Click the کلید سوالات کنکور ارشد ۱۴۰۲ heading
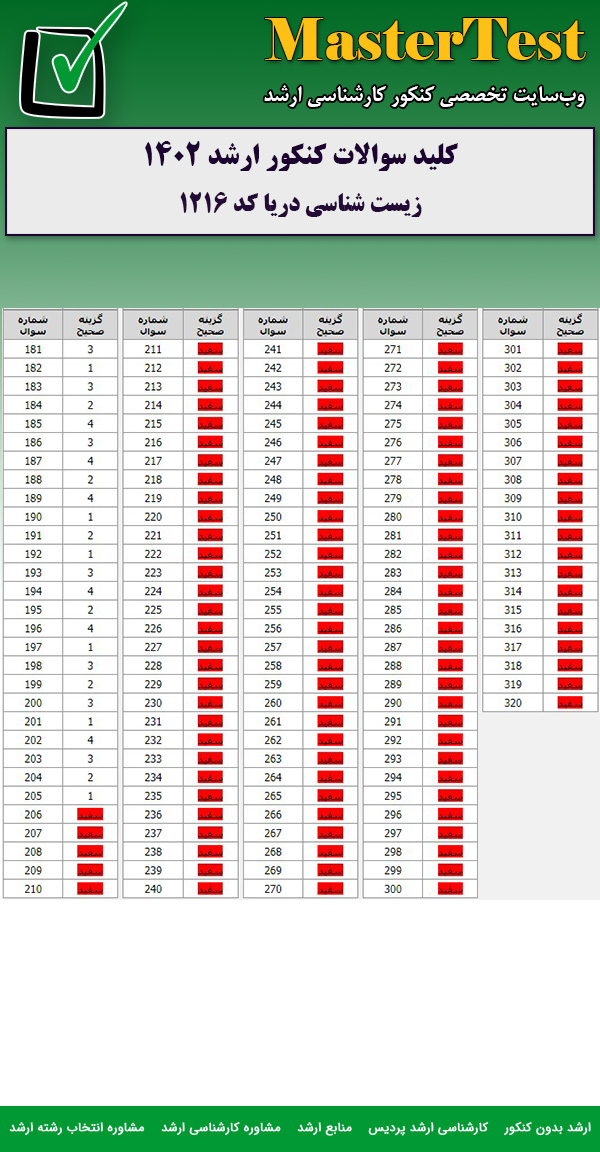 pyautogui.click(x=300, y=156)
